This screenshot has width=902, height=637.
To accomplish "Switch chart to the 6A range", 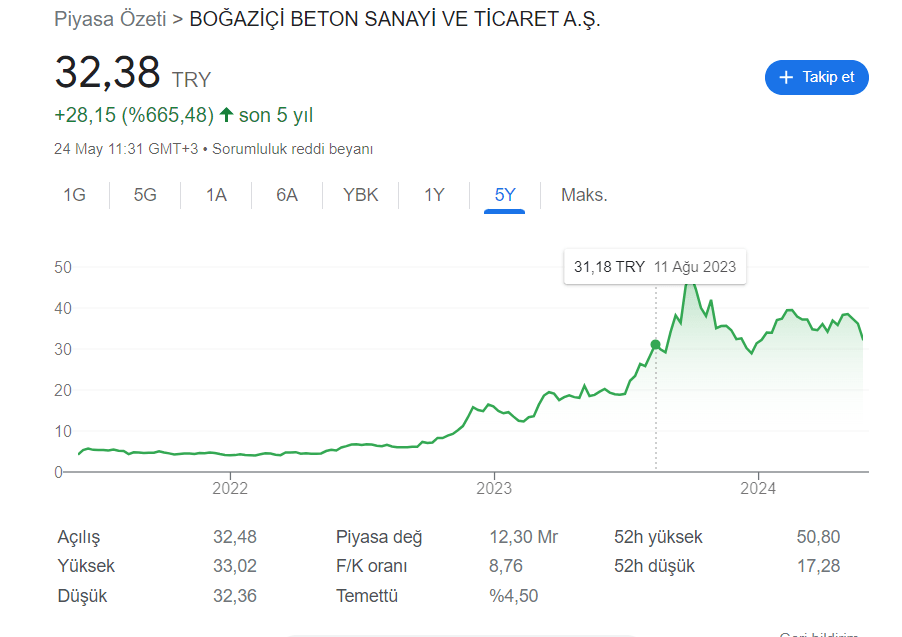I will point(287,195).
